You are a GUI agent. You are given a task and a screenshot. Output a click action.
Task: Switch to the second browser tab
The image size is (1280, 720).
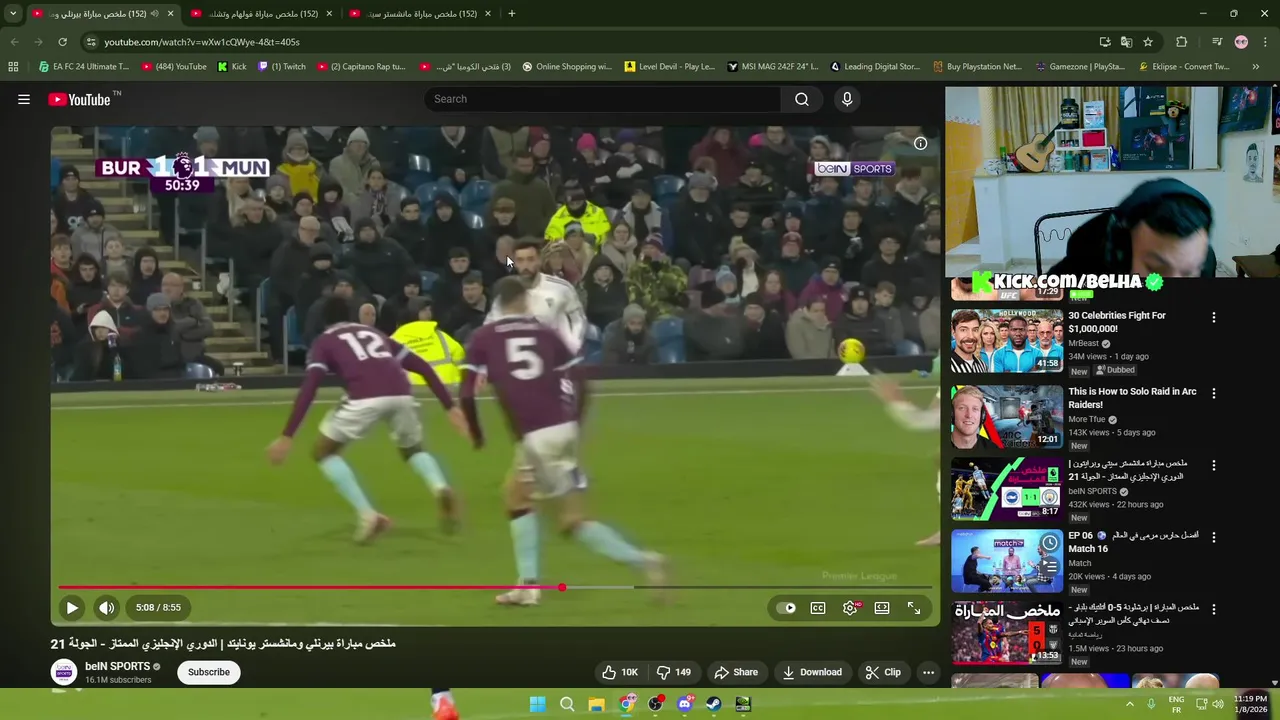coord(260,14)
